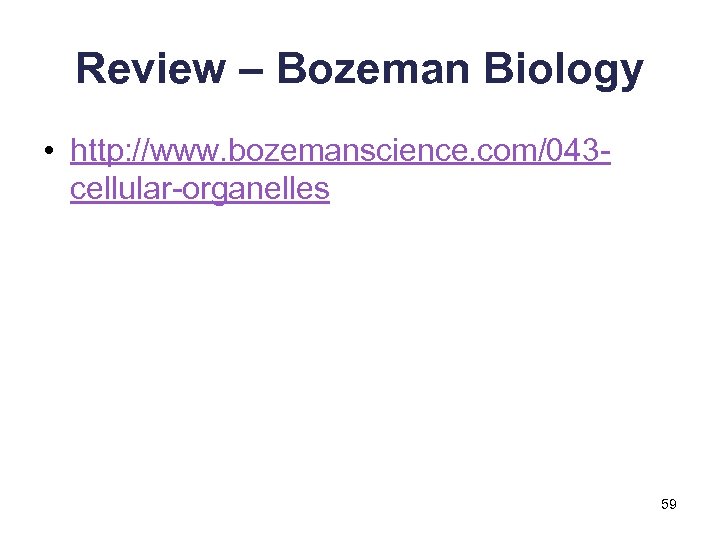The height and width of the screenshot is (540, 720).
Task: Click the "cellular-organelles" link line
Action: click(x=200, y=188)
